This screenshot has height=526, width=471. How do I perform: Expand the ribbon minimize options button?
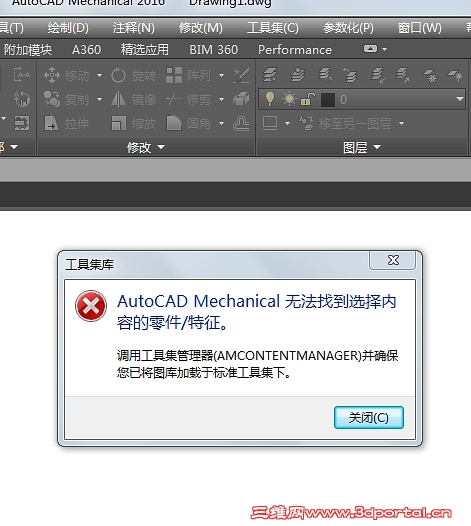[x=370, y=49]
